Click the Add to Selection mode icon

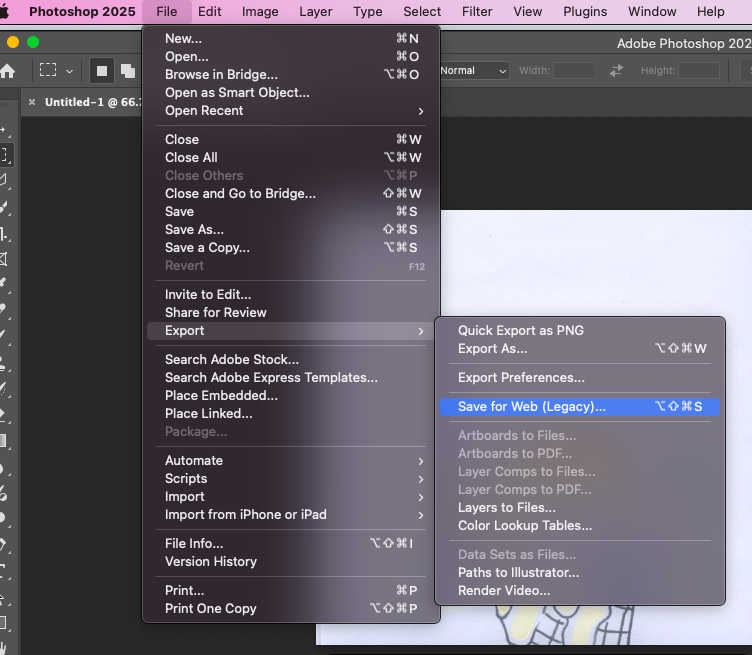click(x=127, y=71)
